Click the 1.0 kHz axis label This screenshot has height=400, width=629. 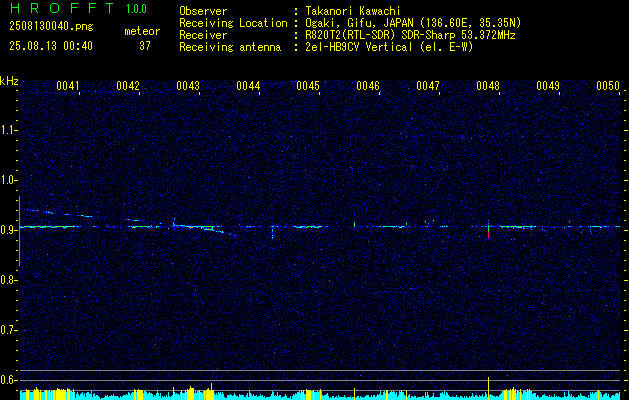pyautogui.click(x=8, y=180)
